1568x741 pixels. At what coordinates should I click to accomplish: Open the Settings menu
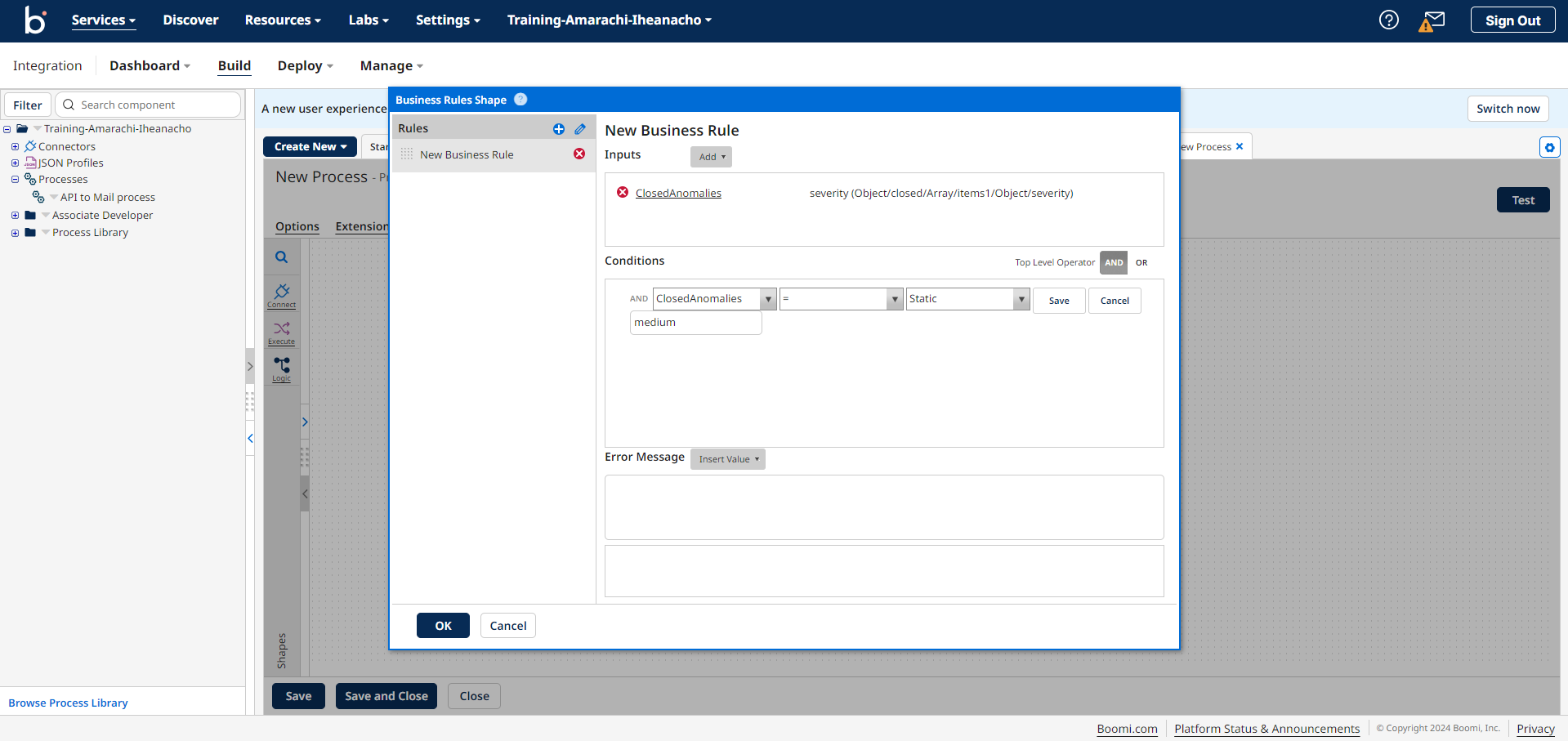coord(448,20)
